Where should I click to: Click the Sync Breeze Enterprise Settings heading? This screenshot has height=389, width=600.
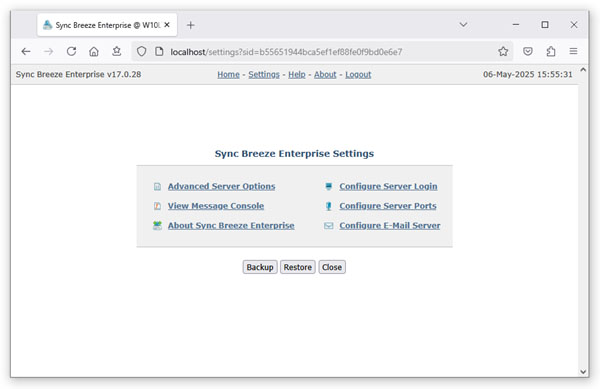[294, 153]
